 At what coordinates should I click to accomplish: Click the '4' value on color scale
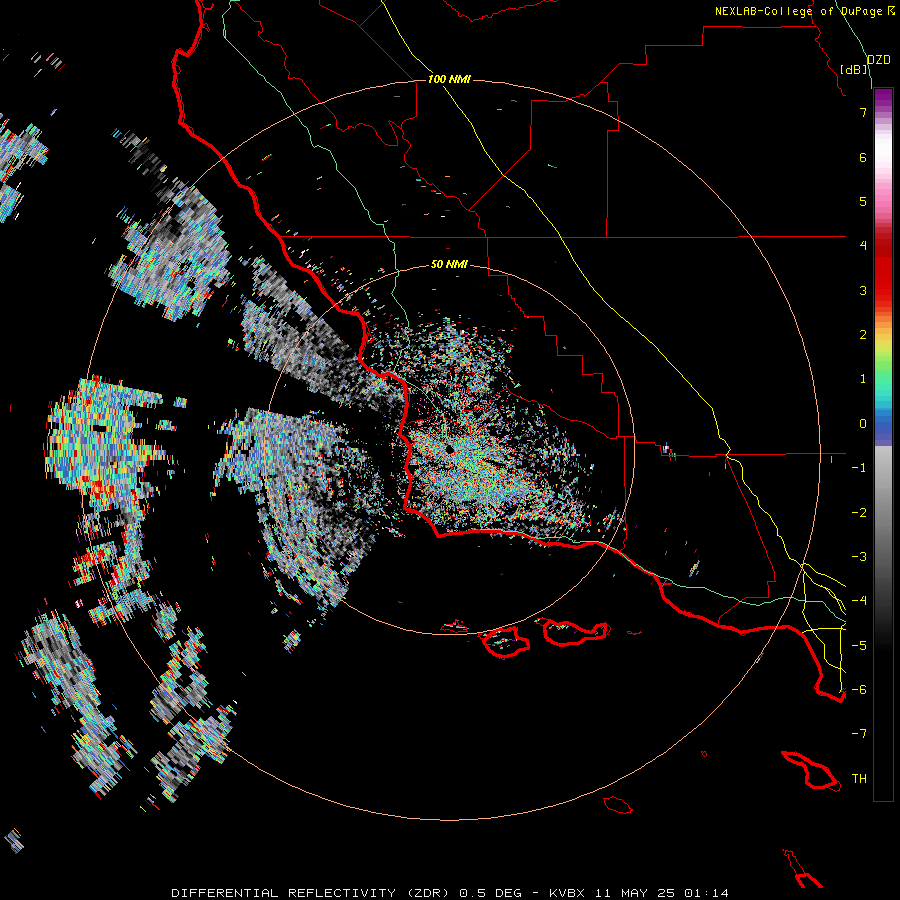tap(863, 246)
